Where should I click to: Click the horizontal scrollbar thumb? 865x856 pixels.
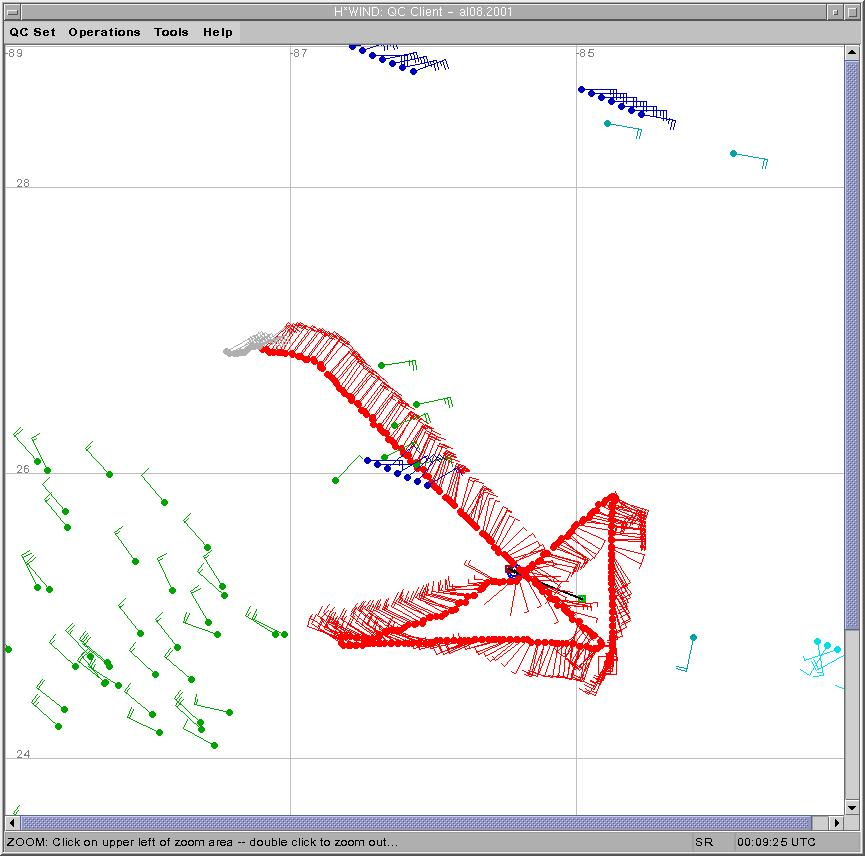[x=420, y=822]
